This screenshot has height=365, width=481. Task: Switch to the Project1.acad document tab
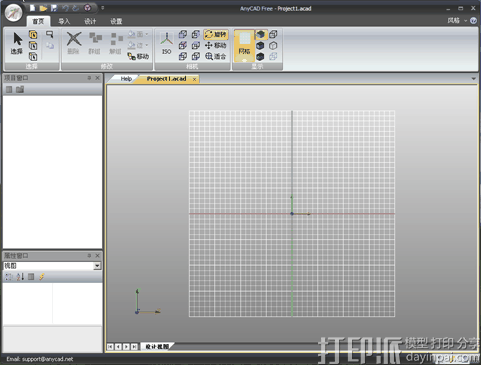point(166,79)
